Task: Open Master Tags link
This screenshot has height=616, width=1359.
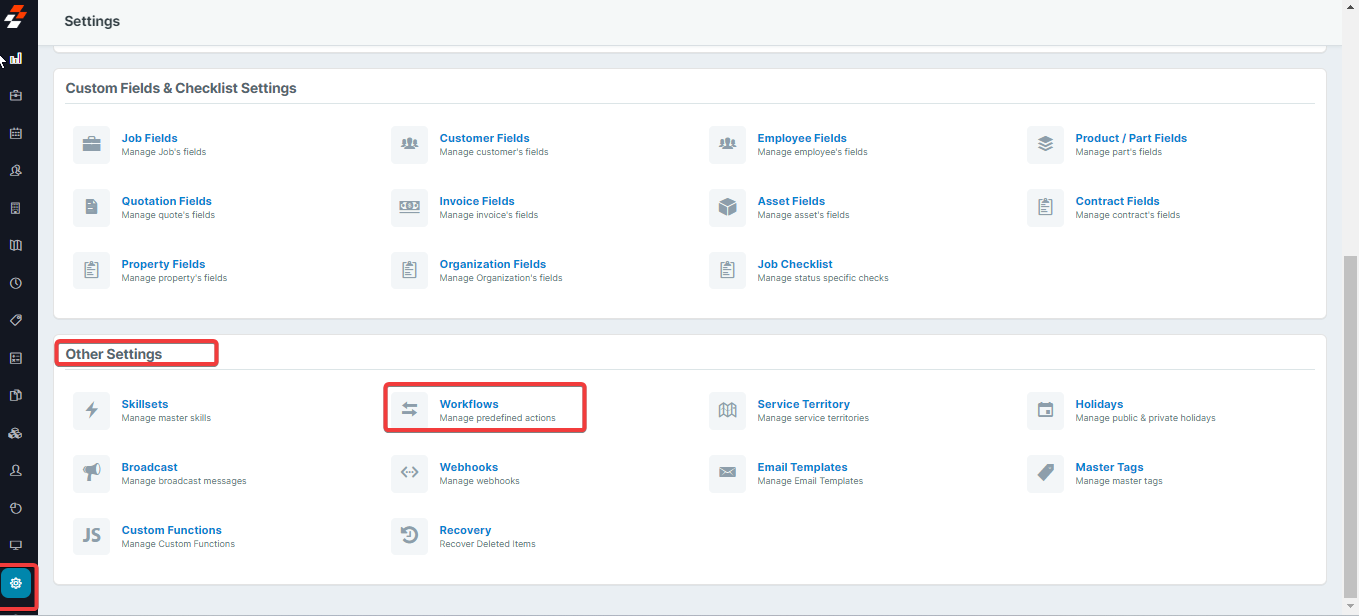Action: pyautogui.click(x=1109, y=467)
